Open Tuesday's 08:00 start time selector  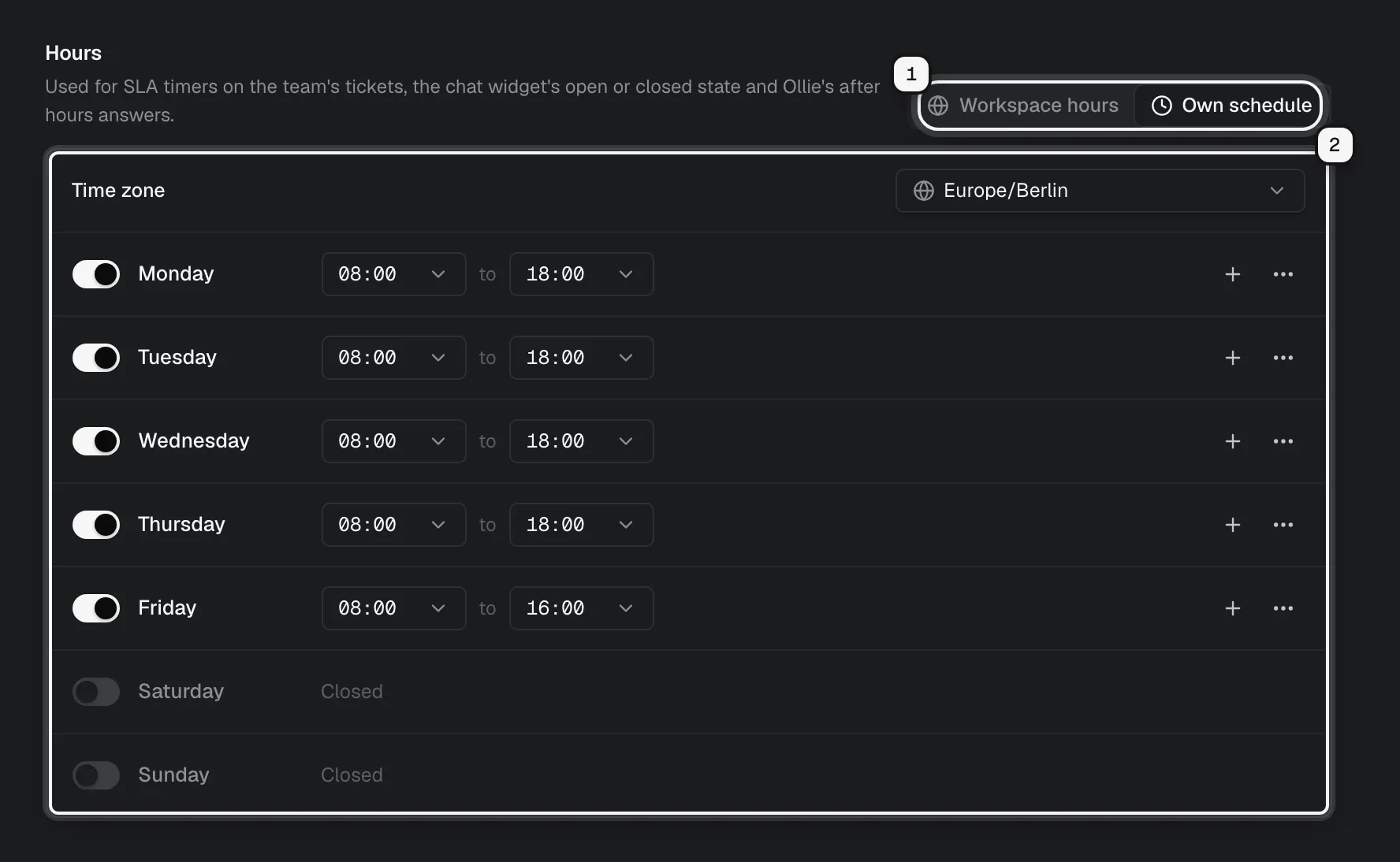(393, 358)
